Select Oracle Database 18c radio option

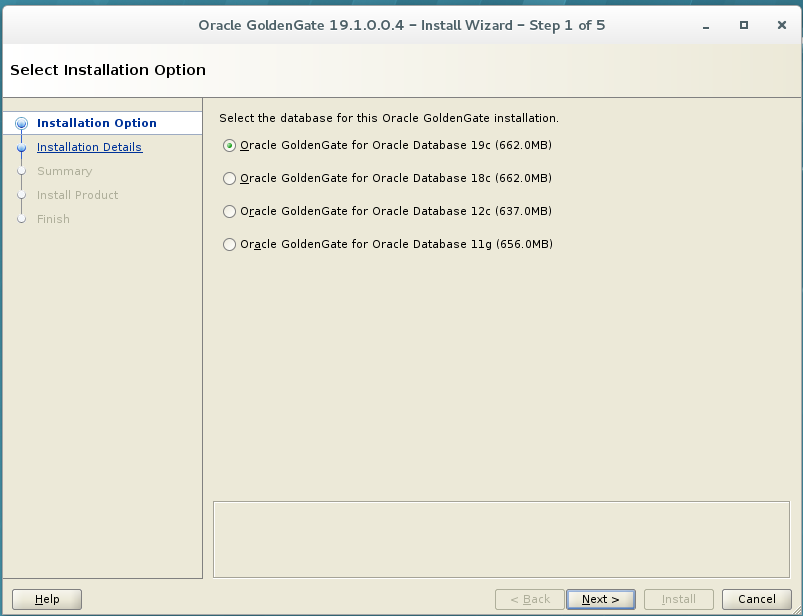point(229,178)
